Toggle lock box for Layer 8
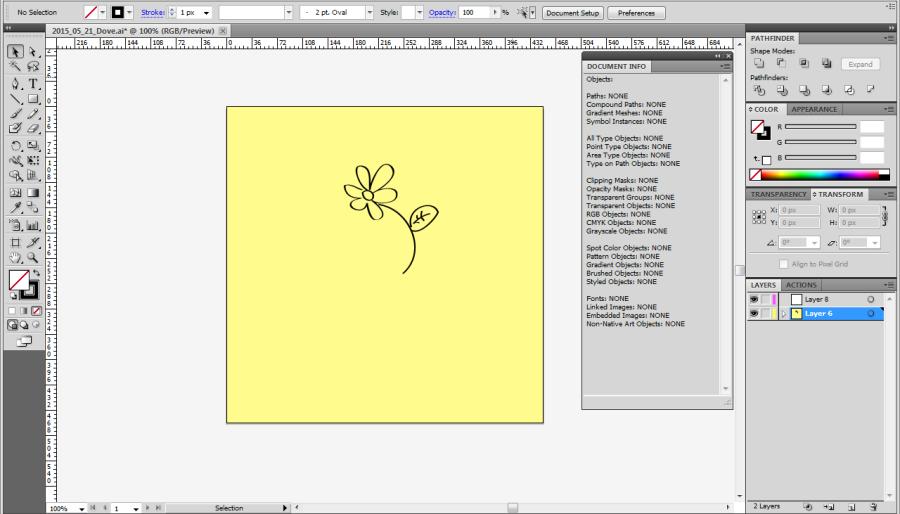 [x=766, y=299]
